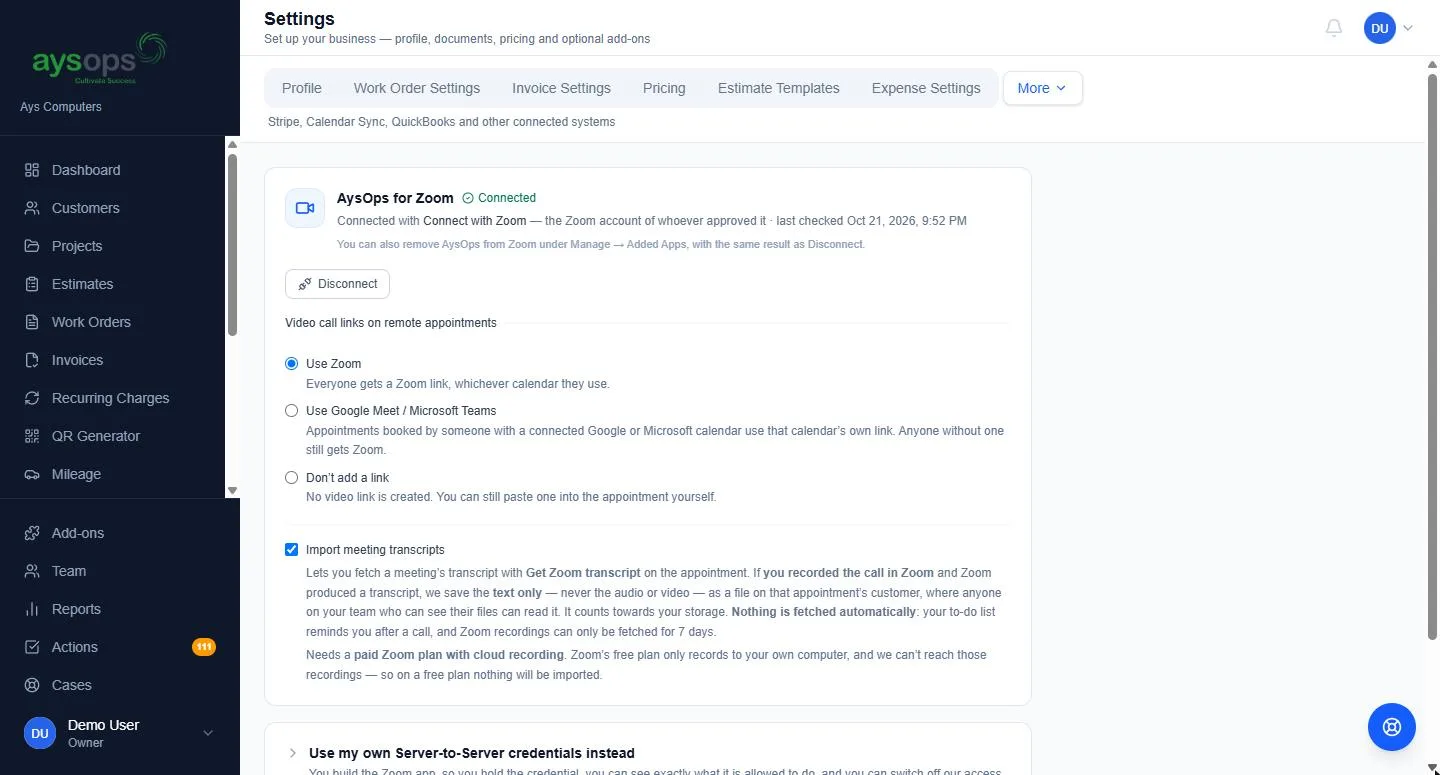This screenshot has height=775, width=1440.
Task: Click the sidebar scroll down arrow
Action: click(x=233, y=491)
